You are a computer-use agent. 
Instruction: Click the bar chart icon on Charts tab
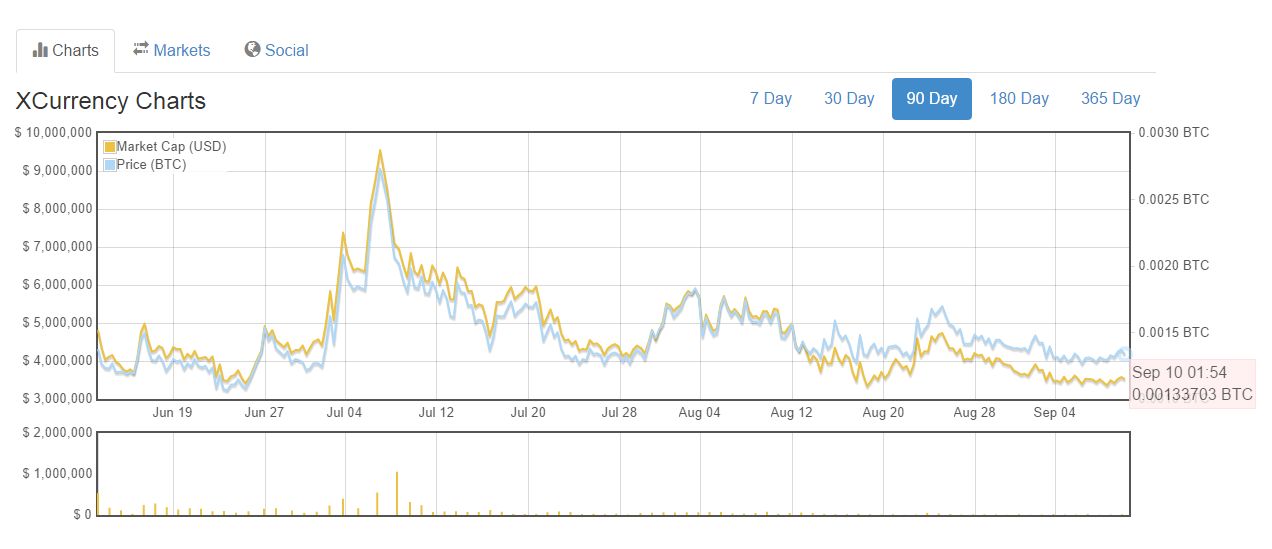pos(40,50)
